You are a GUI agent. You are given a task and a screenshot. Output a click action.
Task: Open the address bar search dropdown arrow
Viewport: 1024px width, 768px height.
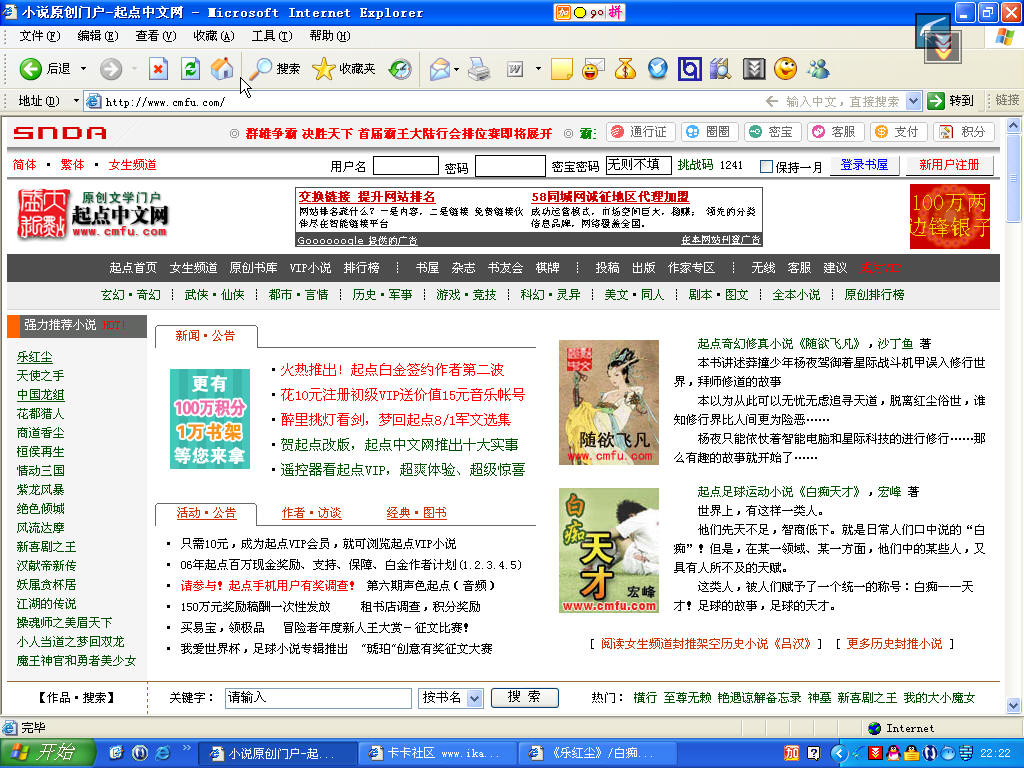click(913, 101)
